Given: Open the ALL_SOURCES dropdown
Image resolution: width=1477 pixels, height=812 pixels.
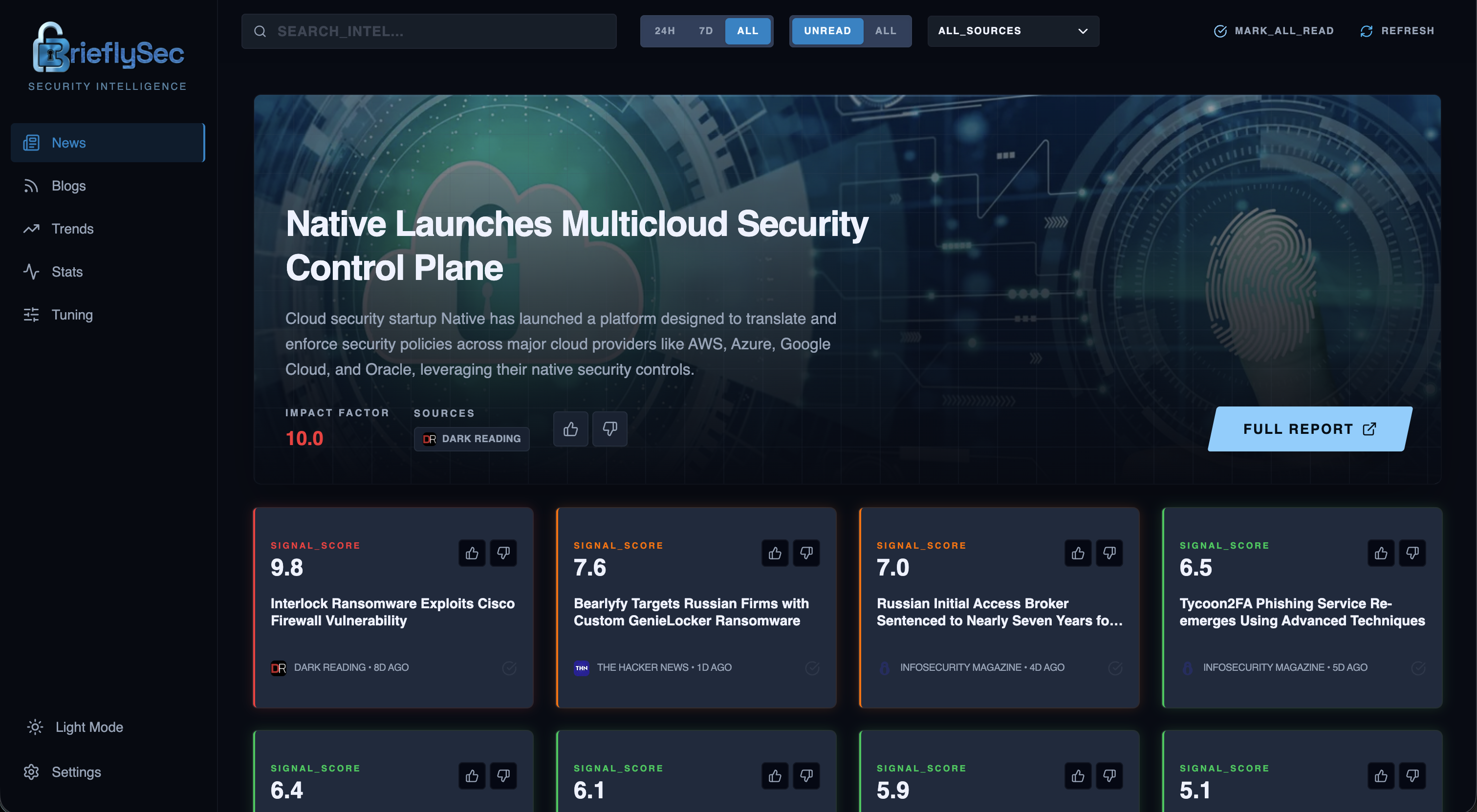Looking at the screenshot, I should pos(1013,31).
